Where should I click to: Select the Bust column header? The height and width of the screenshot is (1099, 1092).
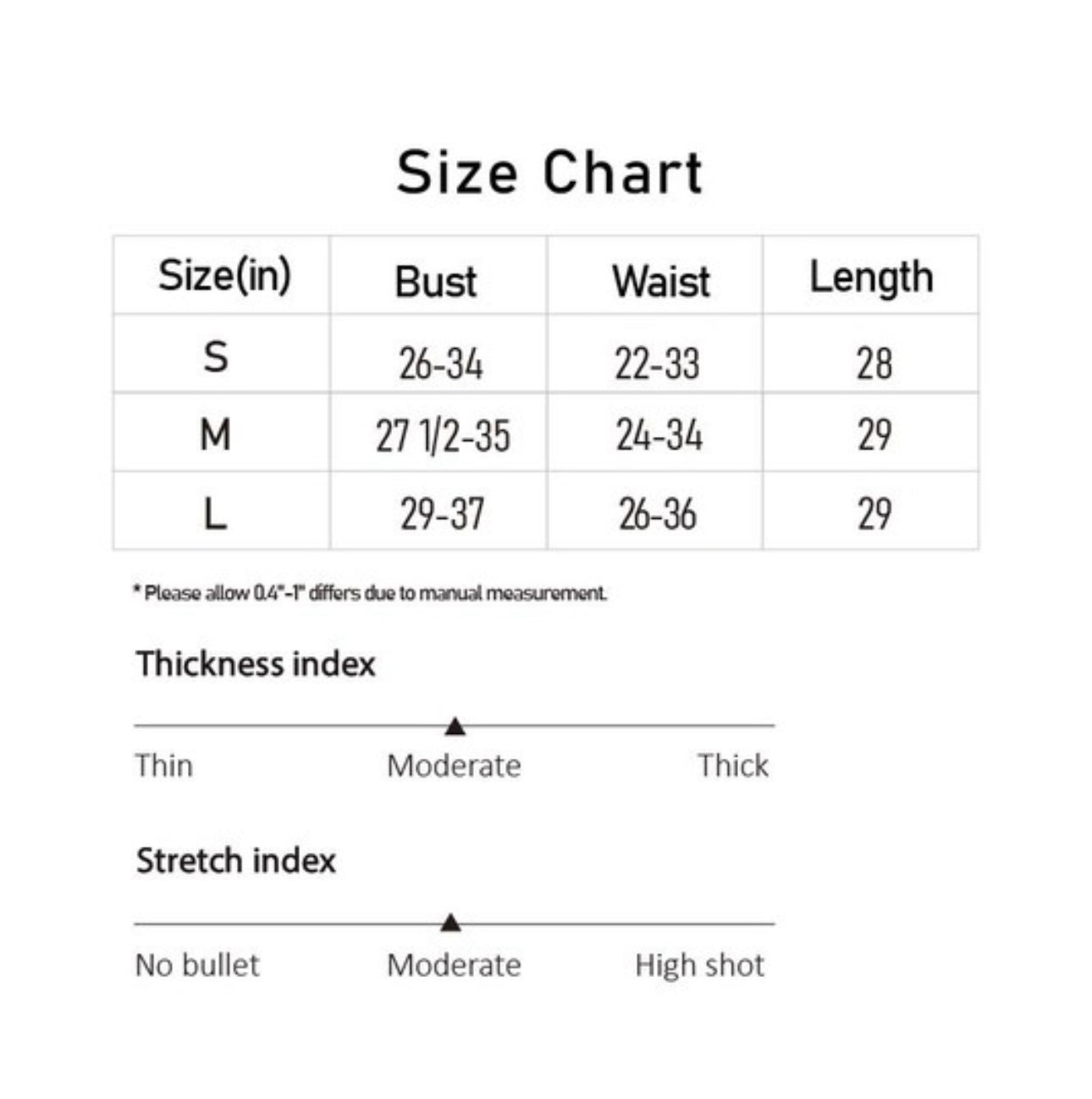[436, 281]
